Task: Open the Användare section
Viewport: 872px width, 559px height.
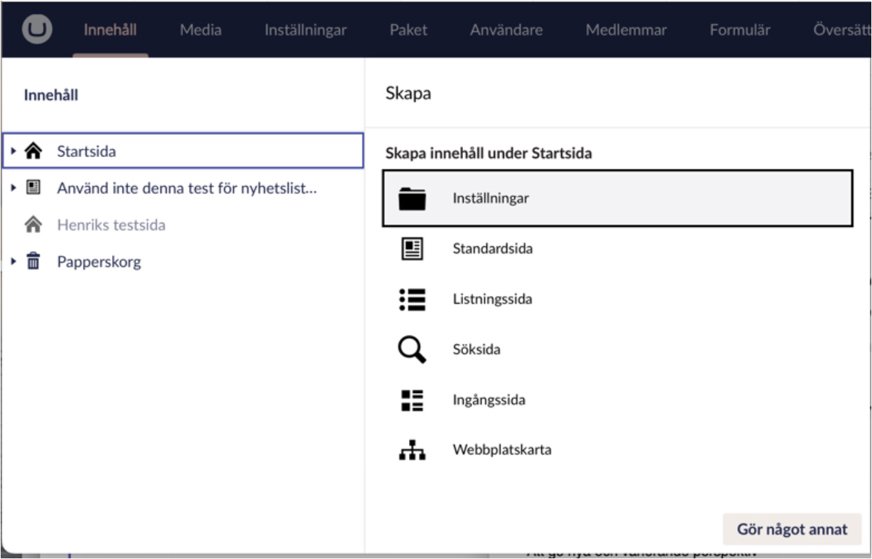Action: pyautogui.click(x=506, y=29)
